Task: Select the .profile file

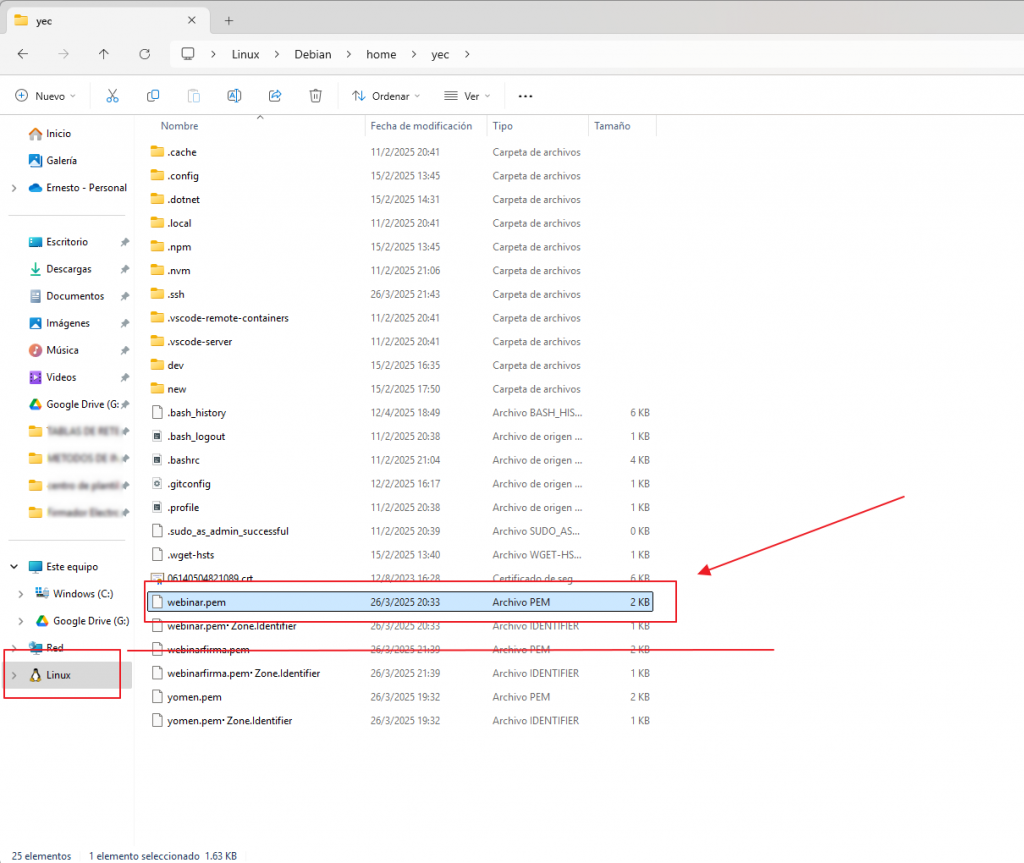Action: 400,508
